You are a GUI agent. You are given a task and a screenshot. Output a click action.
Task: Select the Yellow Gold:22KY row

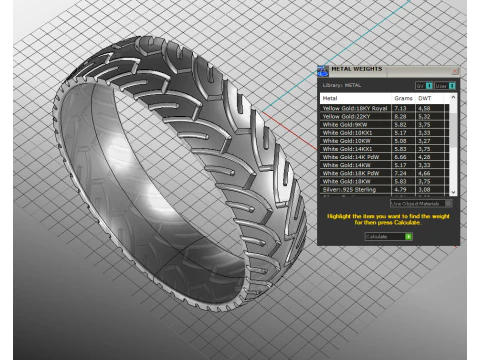click(x=385, y=116)
